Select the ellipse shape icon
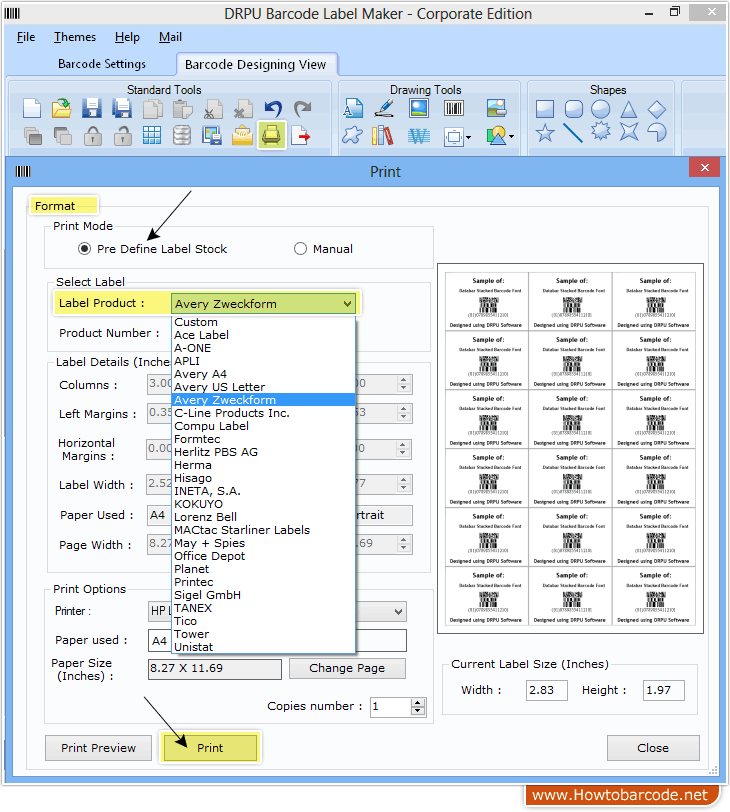730x812 pixels. point(601,109)
